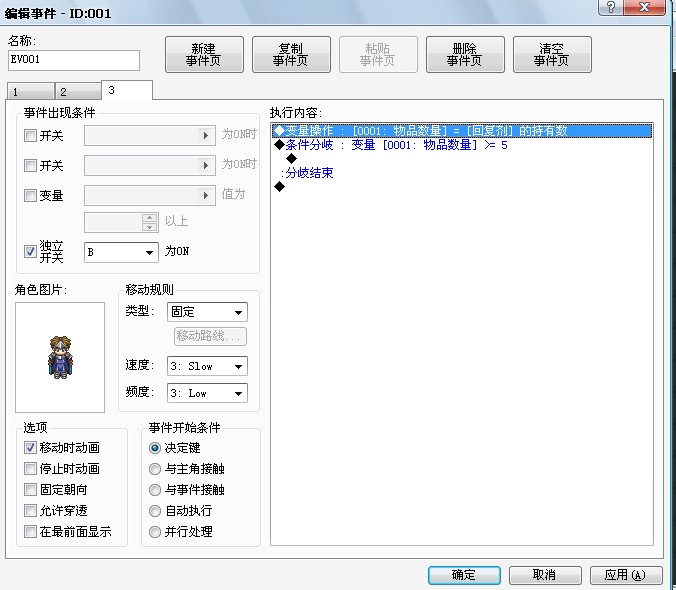The height and width of the screenshot is (590, 676).
Task: Open the 频度 dropdown showing 3: Low
Action: pyautogui.click(x=207, y=393)
